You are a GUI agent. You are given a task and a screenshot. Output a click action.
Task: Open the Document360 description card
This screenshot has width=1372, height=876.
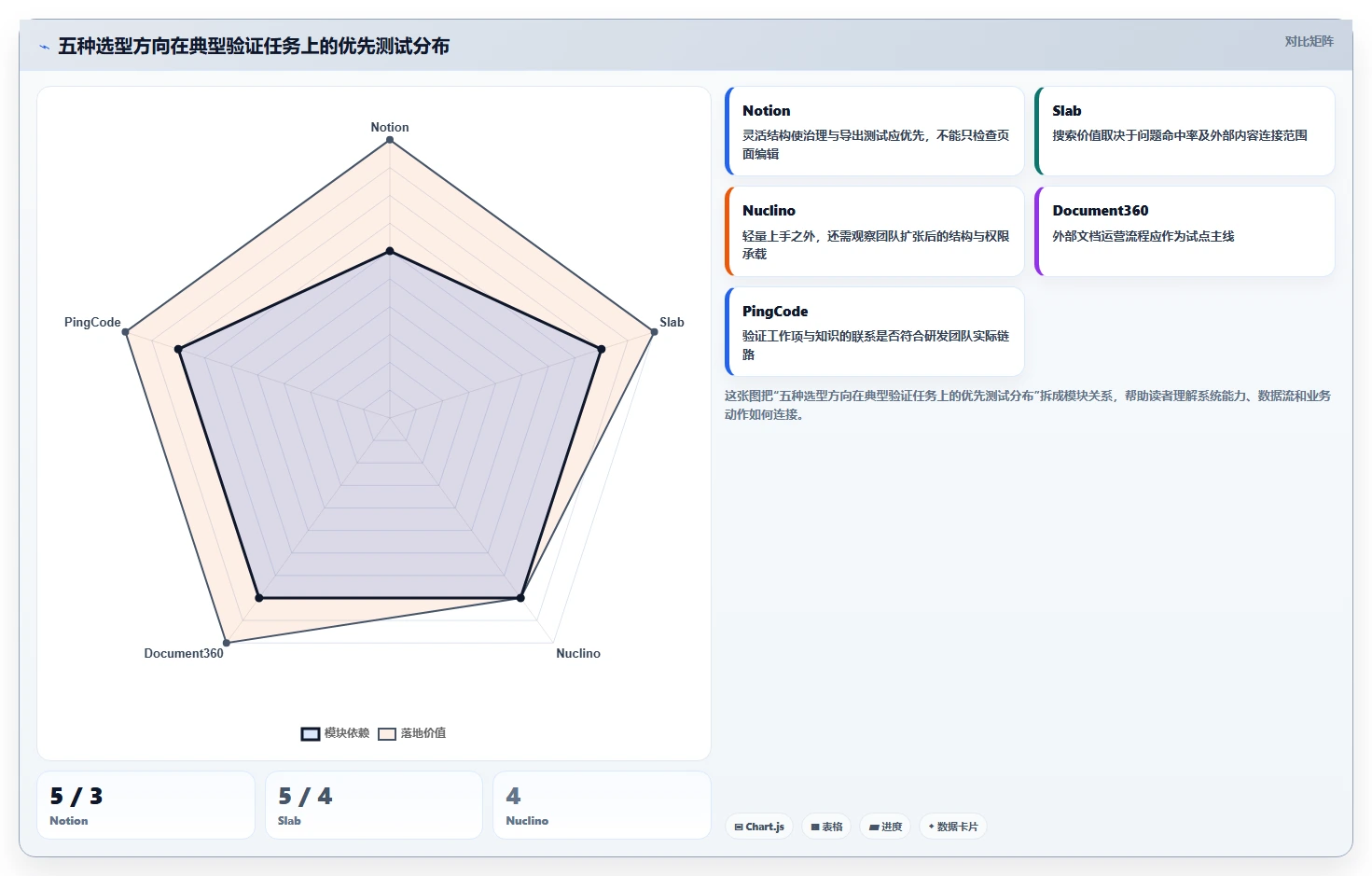pos(1185,231)
